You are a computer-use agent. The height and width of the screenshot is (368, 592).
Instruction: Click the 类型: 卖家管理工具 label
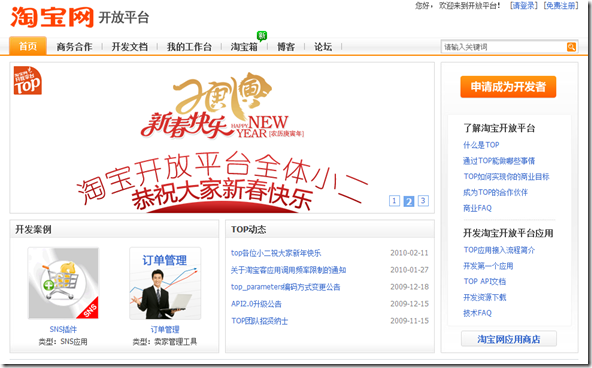165,342
